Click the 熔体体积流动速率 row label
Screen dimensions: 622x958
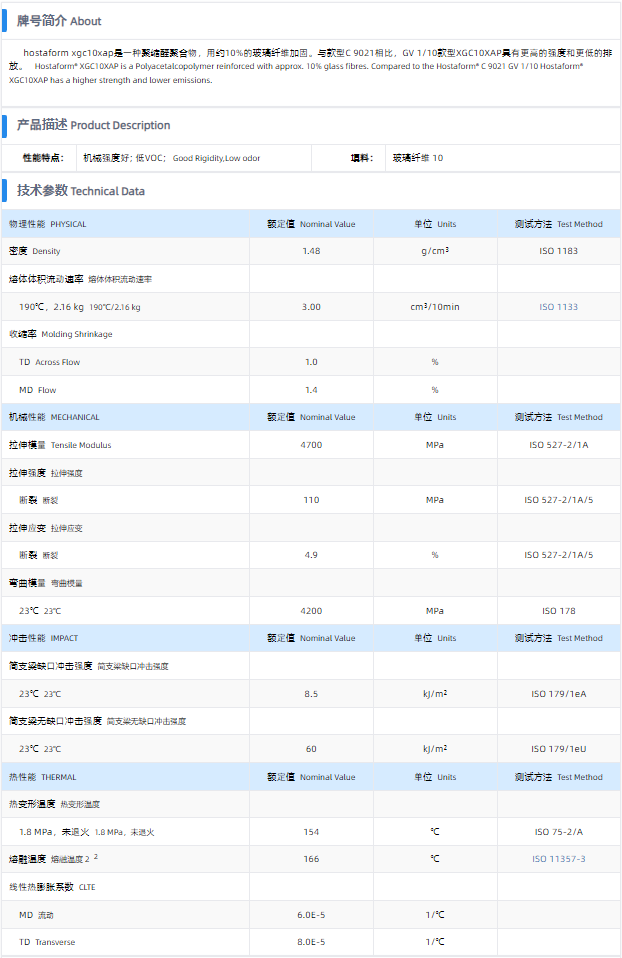80,279
